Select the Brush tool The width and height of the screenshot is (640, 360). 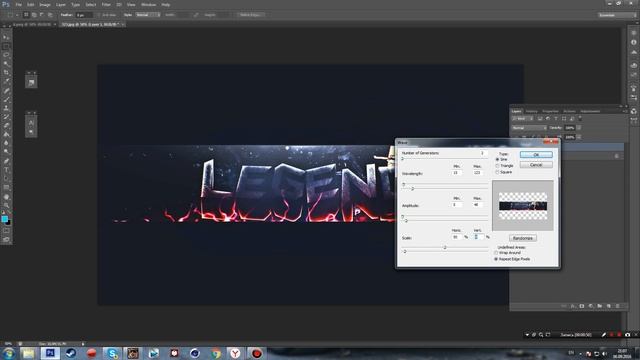(6, 100)
